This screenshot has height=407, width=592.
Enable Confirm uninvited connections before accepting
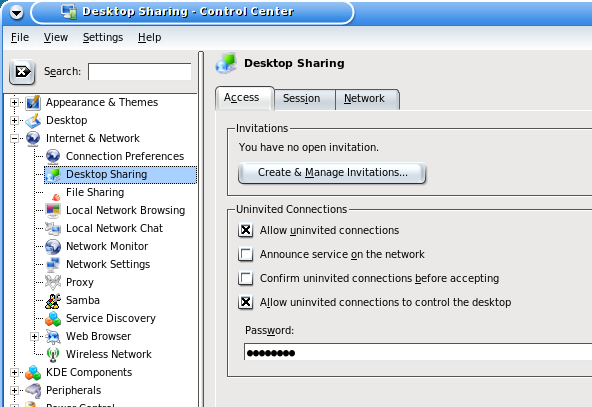[x=245, y=278]
